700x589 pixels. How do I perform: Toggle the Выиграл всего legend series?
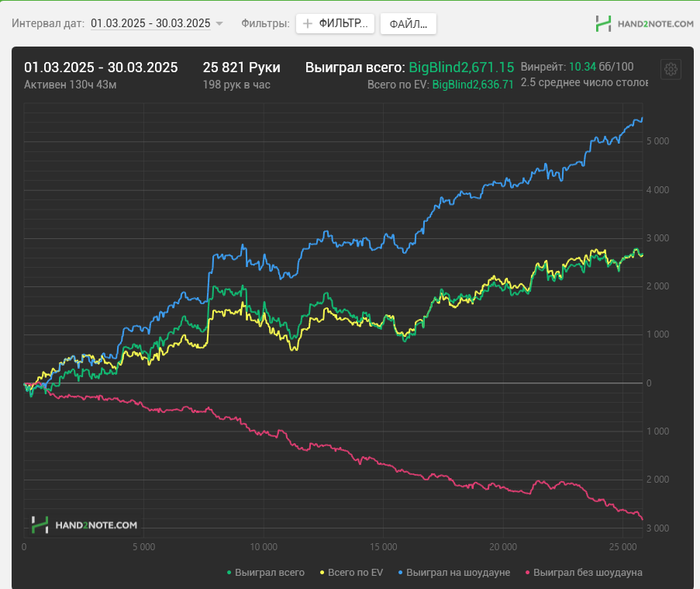266,572
